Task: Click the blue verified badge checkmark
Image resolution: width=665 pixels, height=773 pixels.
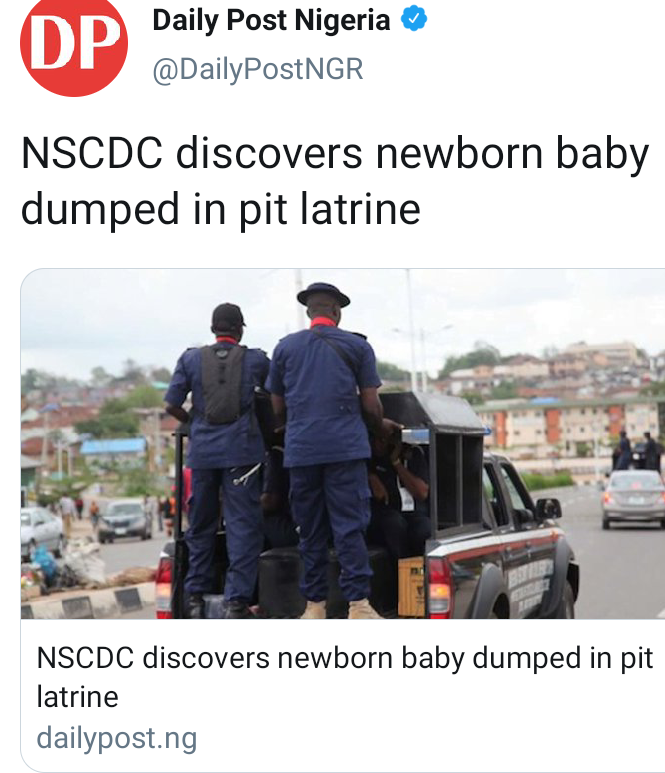Action: tap(414, 18)
